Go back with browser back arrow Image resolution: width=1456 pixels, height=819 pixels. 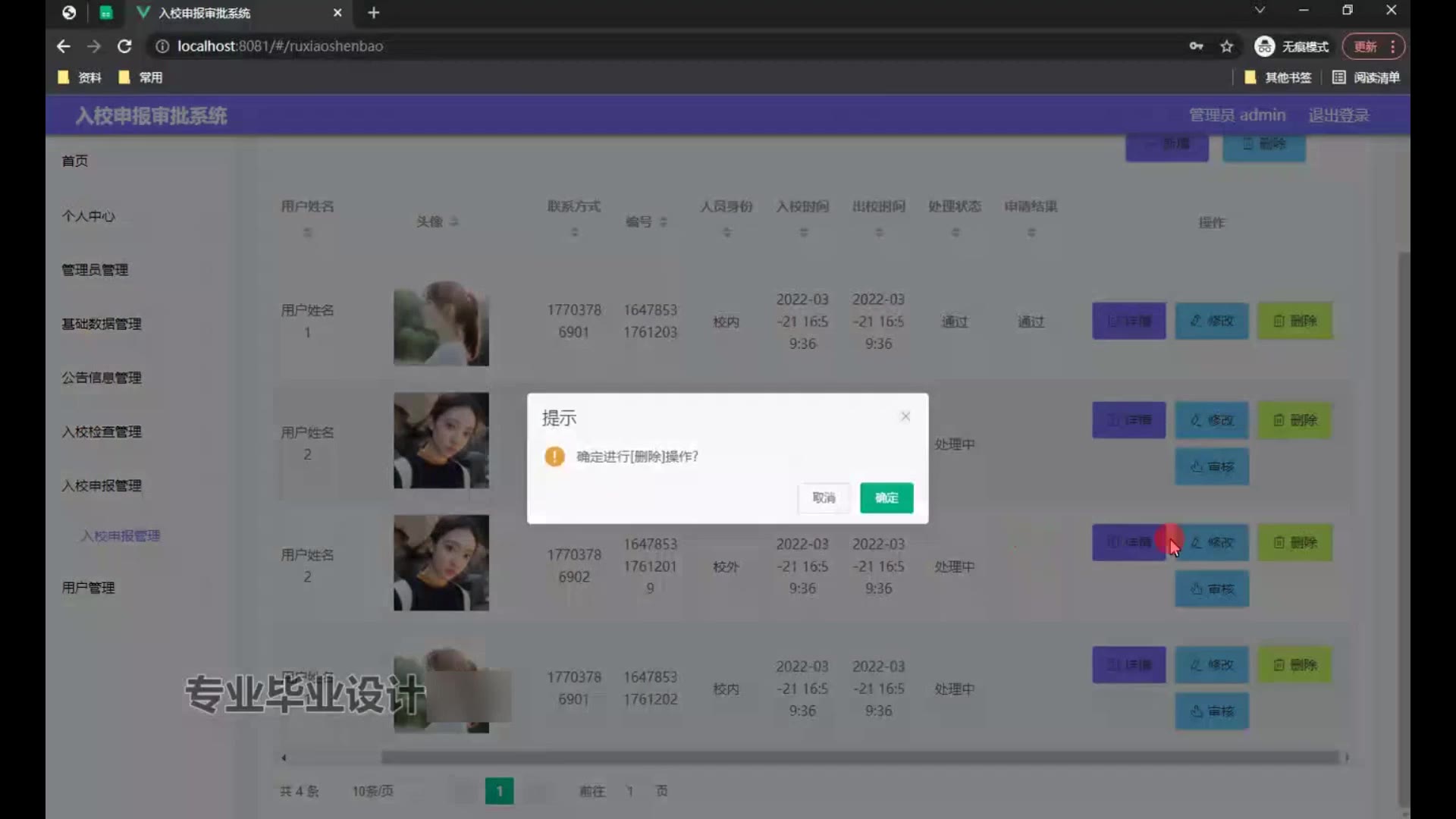pos(64,46)
